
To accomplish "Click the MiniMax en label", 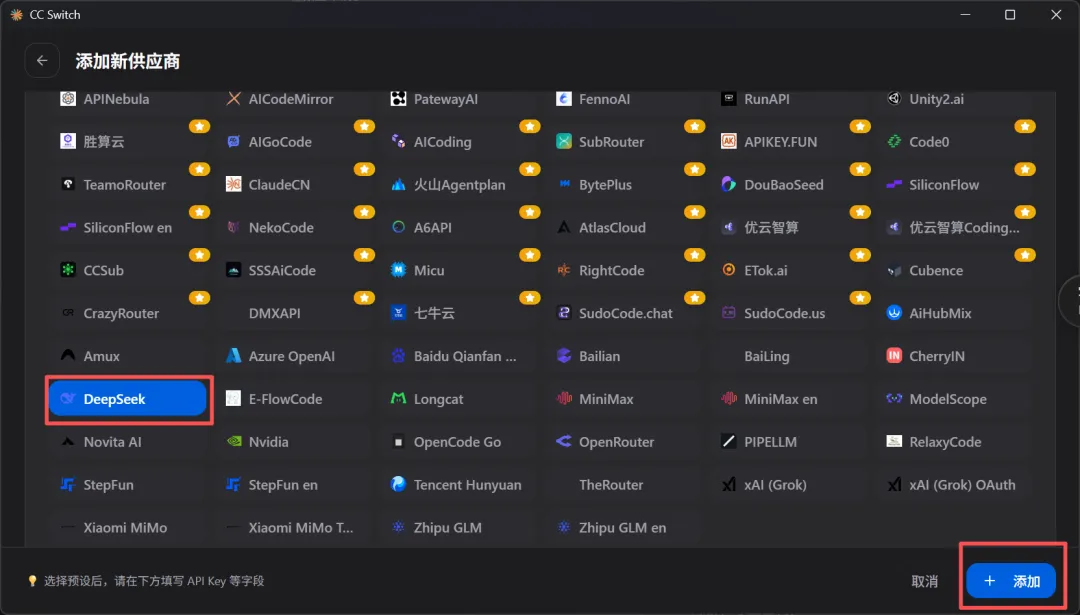I will (x=780, y=399).
